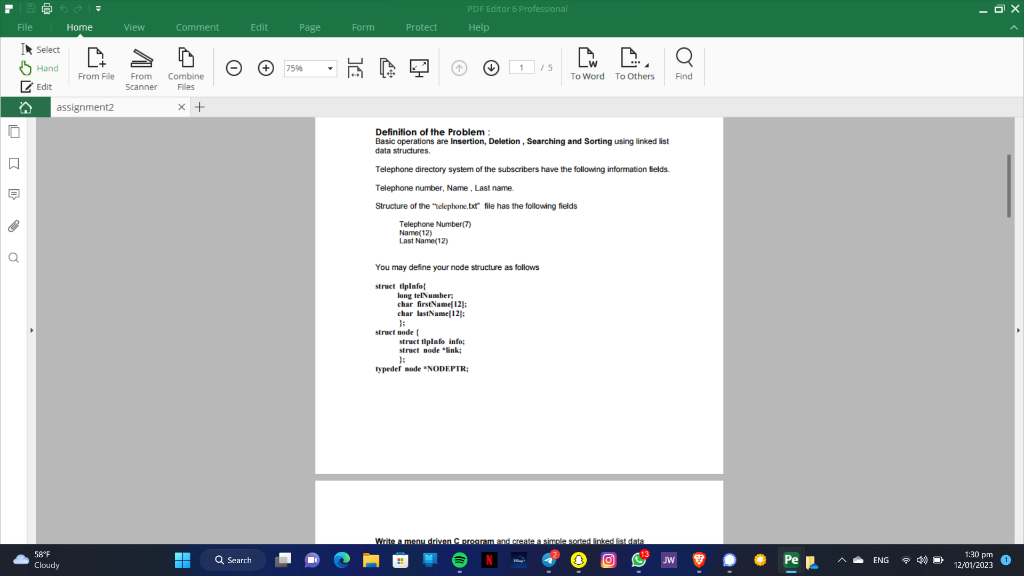
Task: Open the Edit ribbon tab
Action: pyautogui.click(x=259, y=27)
